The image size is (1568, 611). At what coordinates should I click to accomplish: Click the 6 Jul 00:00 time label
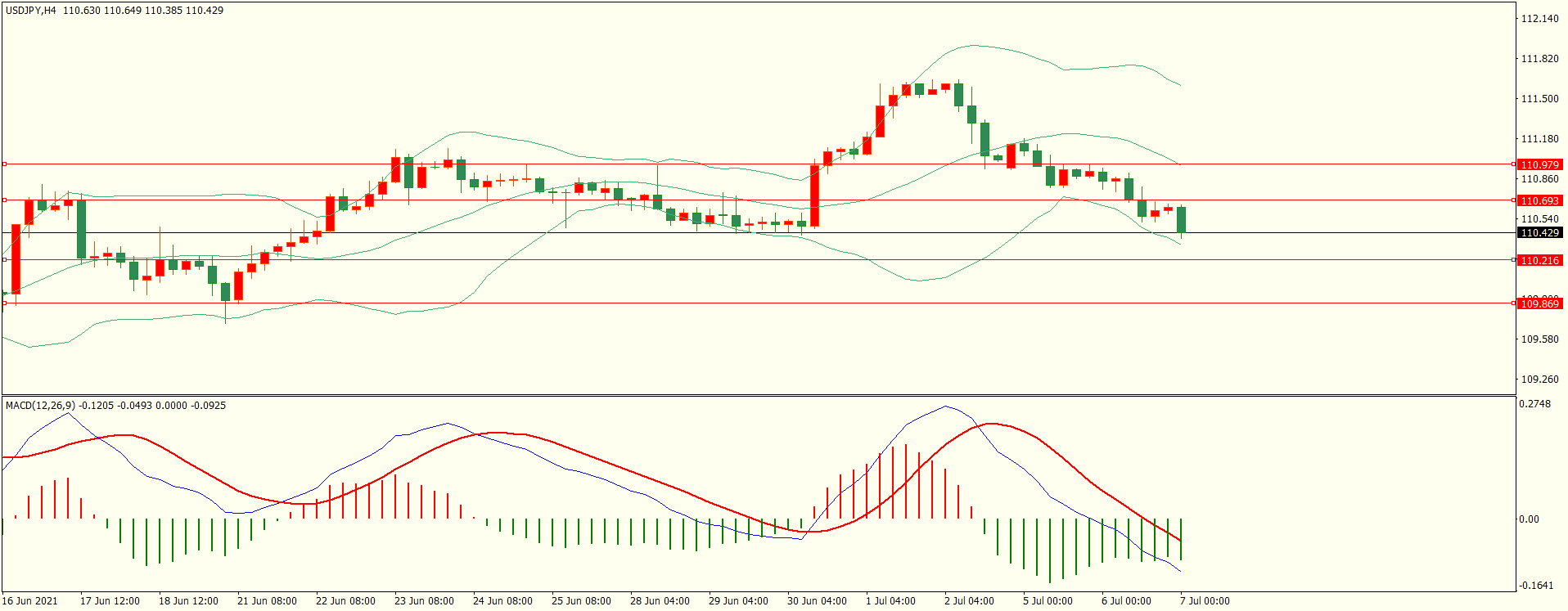click(1126, 601)
